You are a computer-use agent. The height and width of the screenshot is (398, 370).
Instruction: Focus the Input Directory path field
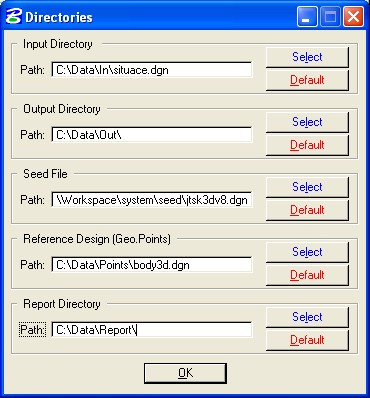click(152, 70)
